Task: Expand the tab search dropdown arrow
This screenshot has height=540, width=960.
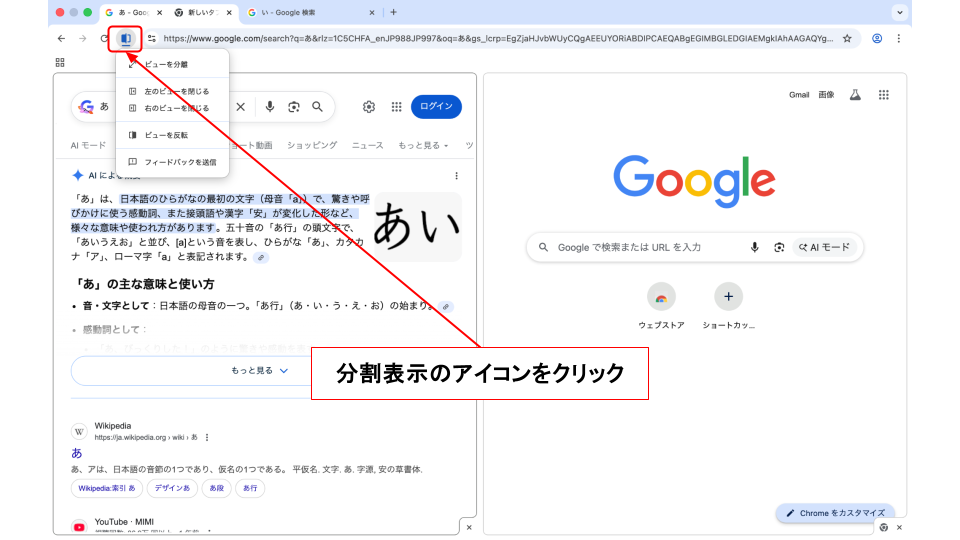Action: click(x=900, y=12)
